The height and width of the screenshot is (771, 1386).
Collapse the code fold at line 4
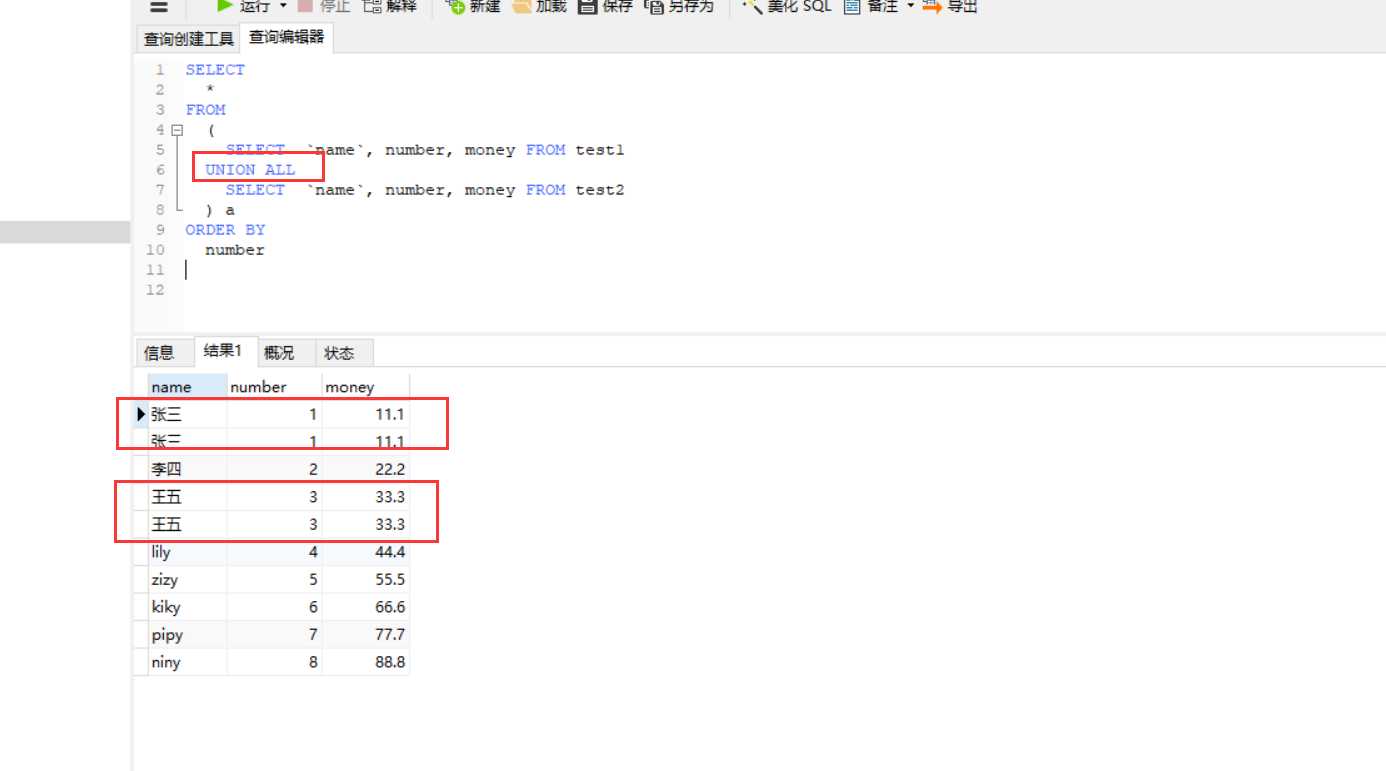[177, 130]
